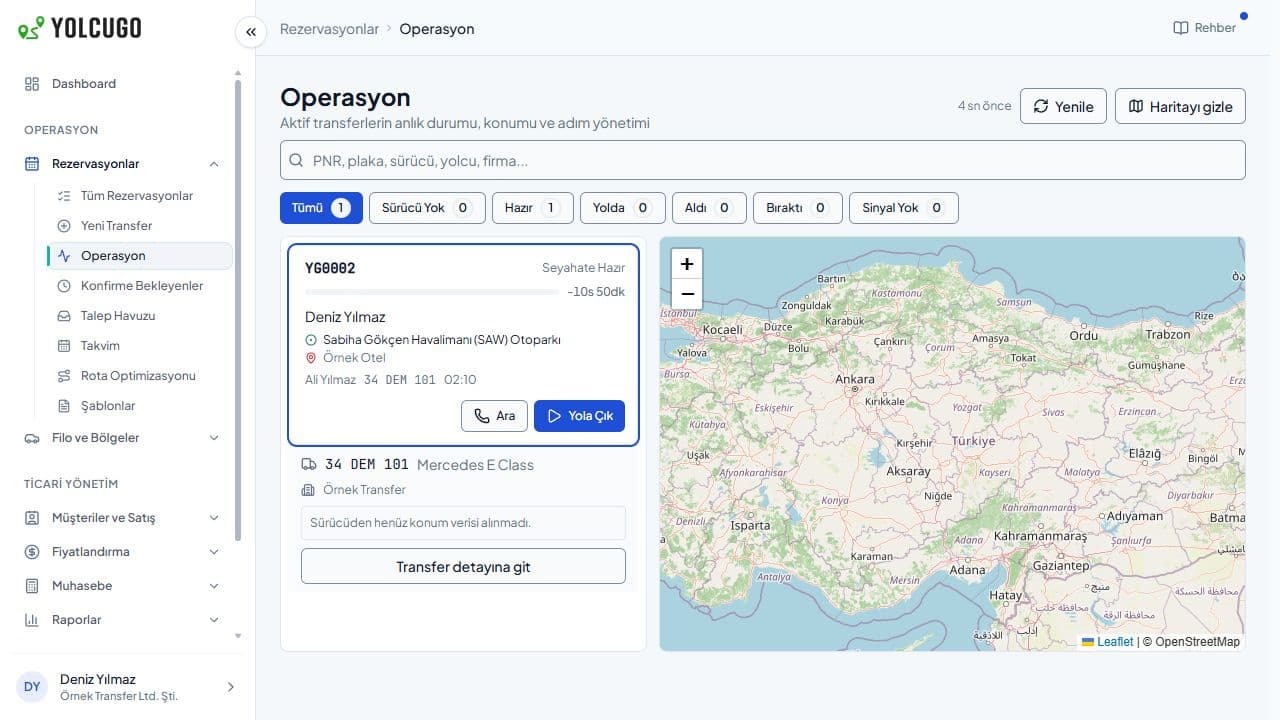Go to Rezervasyonlar breadcrumb
1280x720 pixels.
329,29
